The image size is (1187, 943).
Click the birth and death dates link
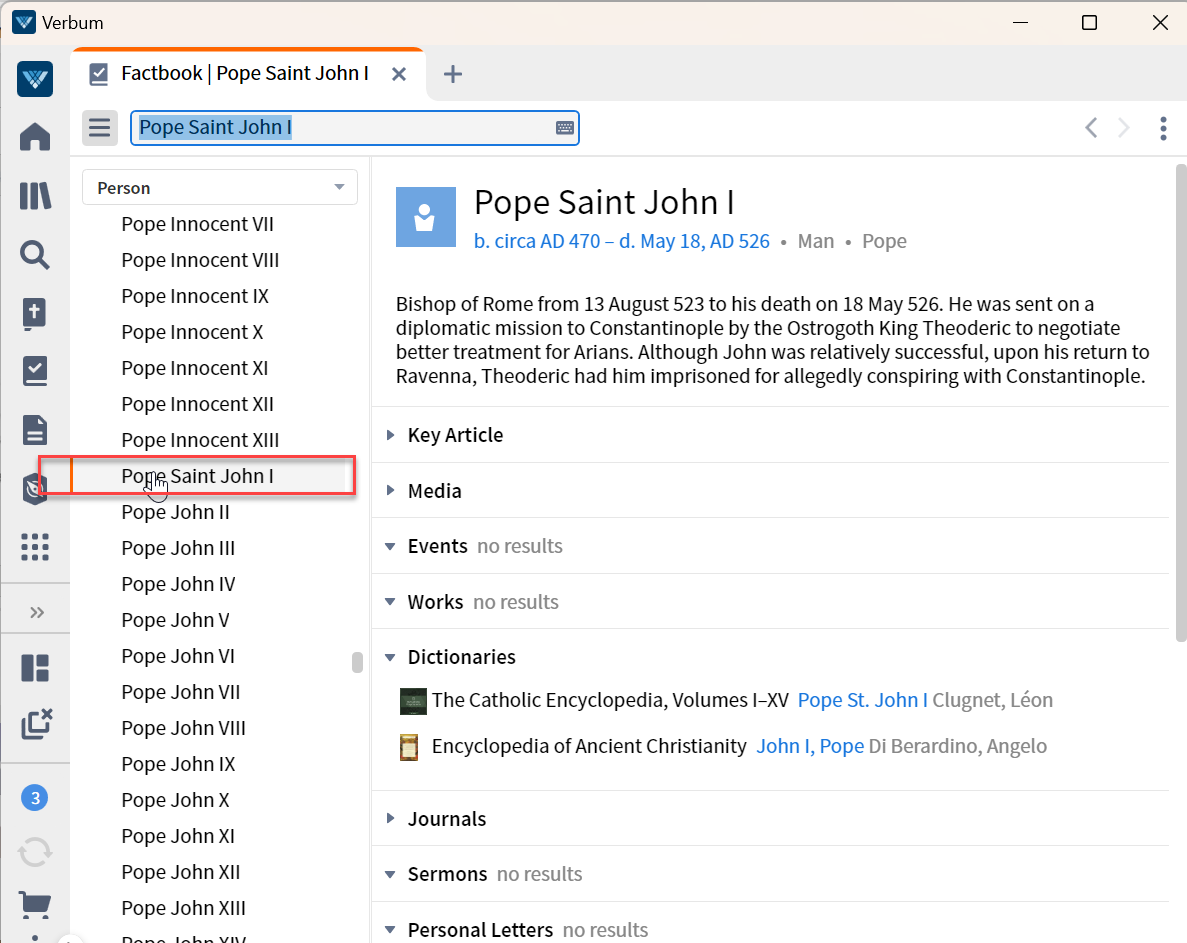tap(622, 241)
